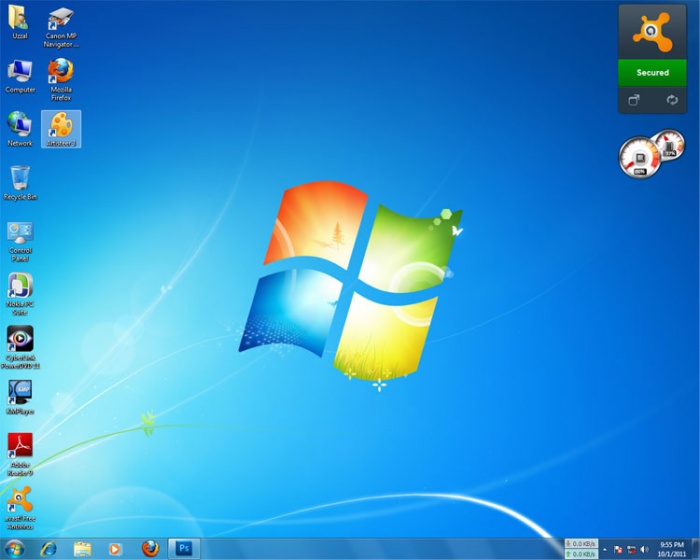Screen dimensions: 700x560
Task: Switch to Photoshop on the taskbar
Action: click(x=184, y=548)
